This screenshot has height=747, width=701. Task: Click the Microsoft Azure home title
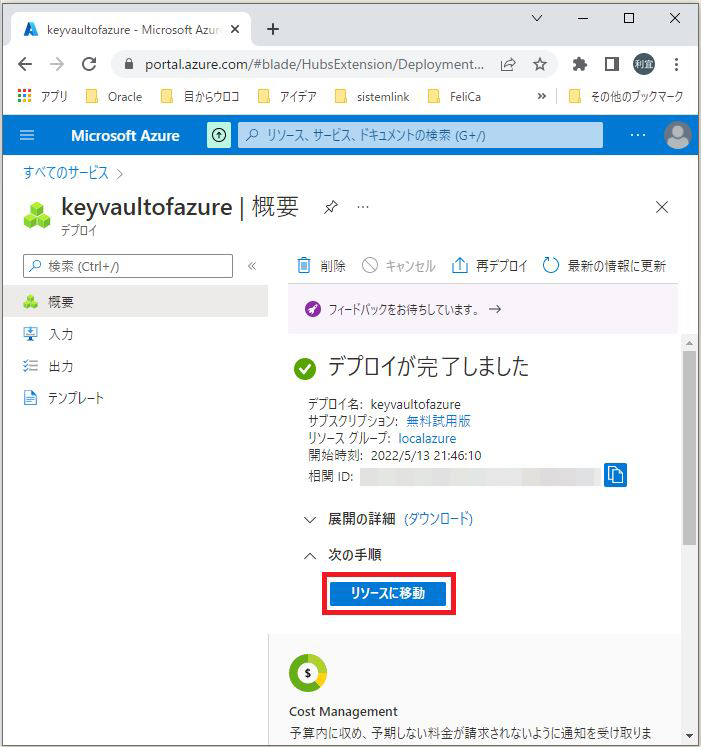125,136
